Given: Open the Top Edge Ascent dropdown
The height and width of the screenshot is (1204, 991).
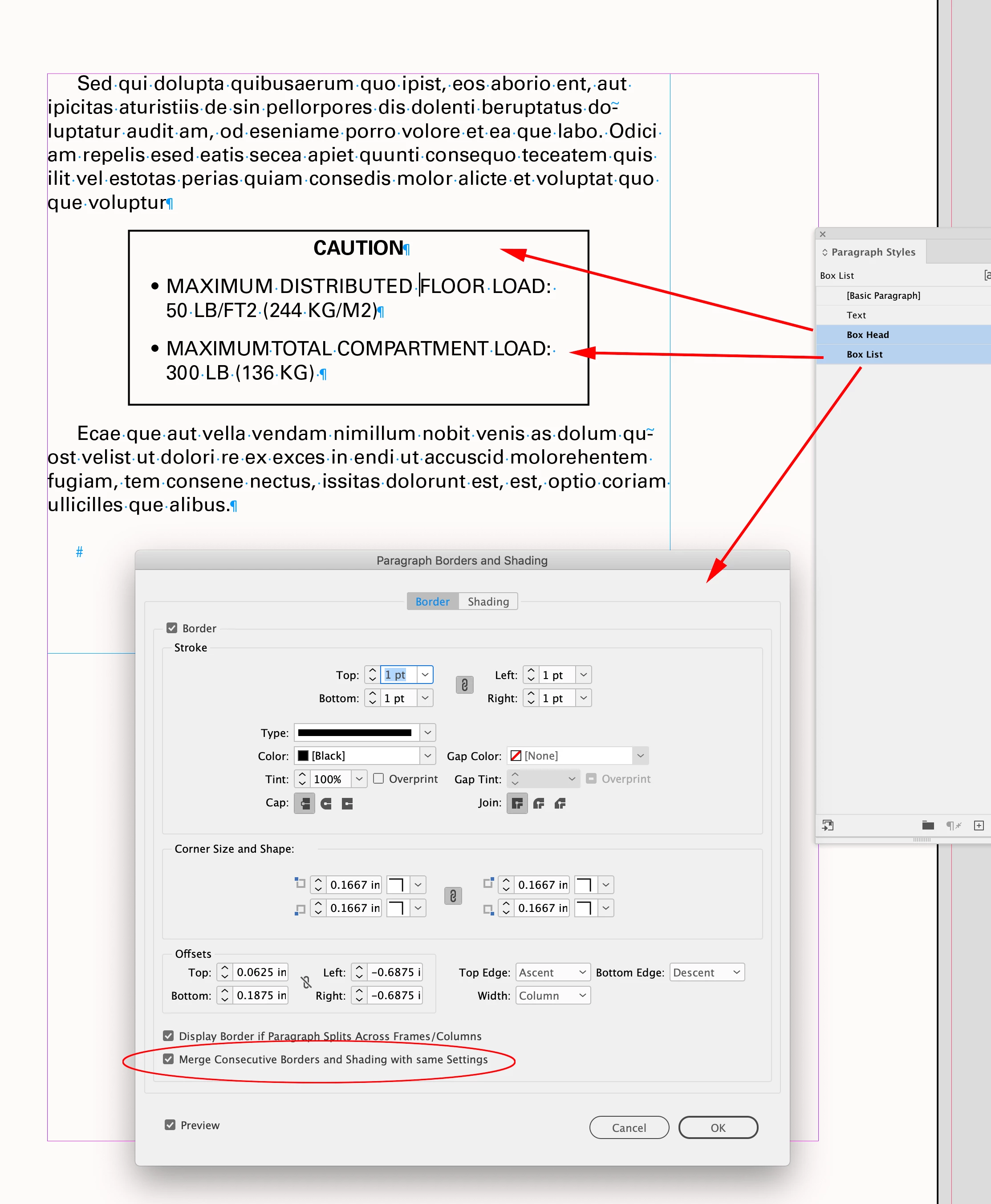Looking at the screenshot, I should pyautogui.click(x=552, y=972).
